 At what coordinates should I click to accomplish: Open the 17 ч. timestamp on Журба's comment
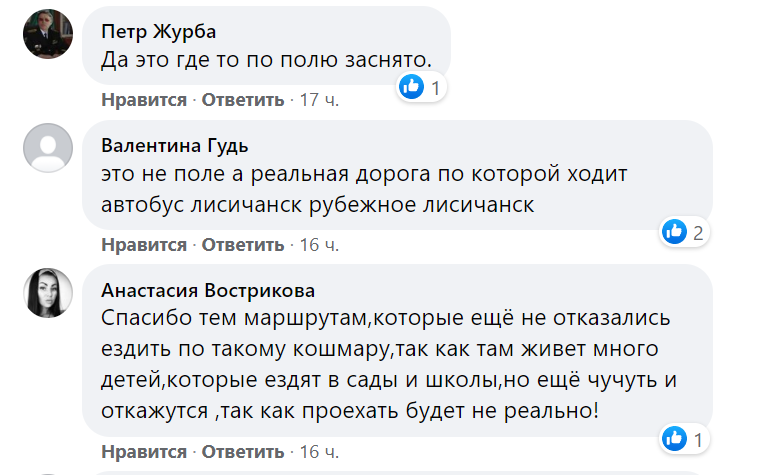(x=319, y=100)
